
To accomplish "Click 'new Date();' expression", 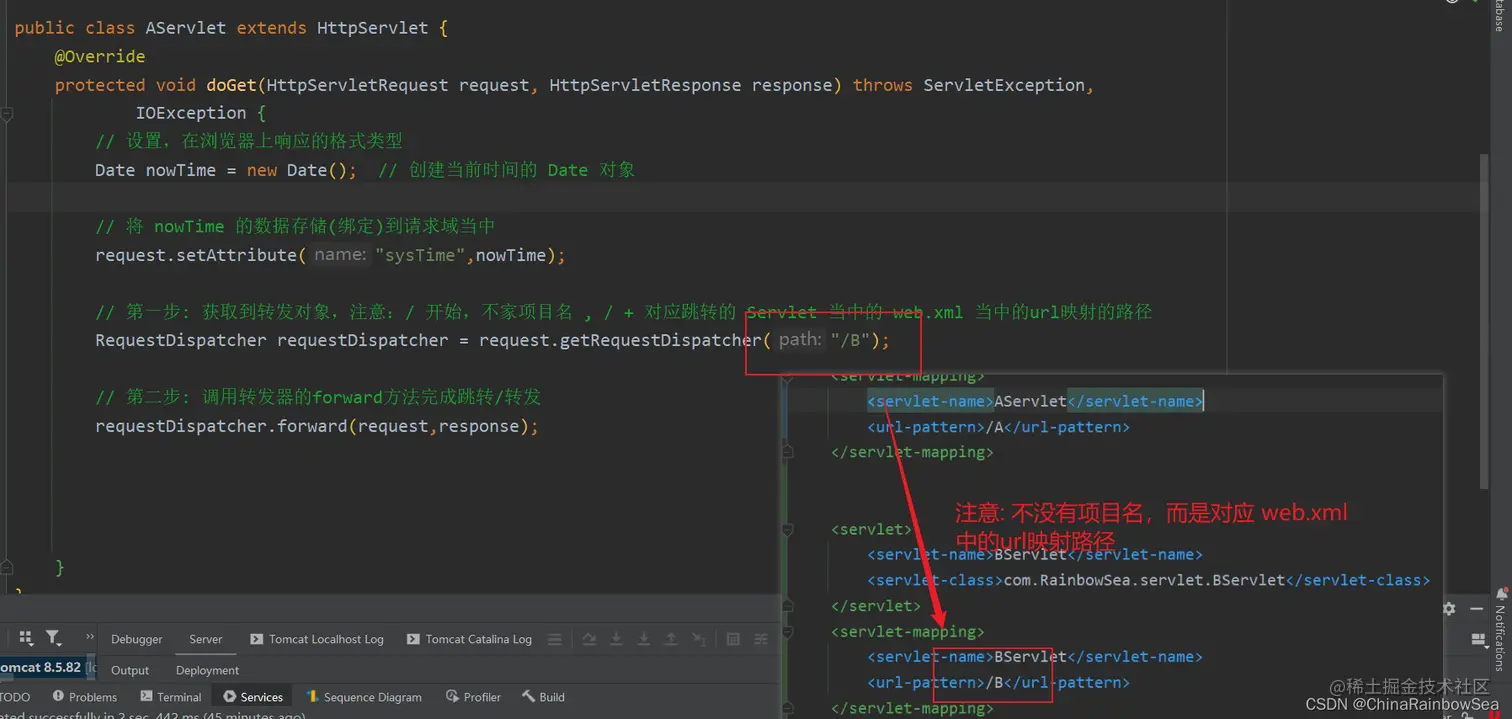I will 302,170.
